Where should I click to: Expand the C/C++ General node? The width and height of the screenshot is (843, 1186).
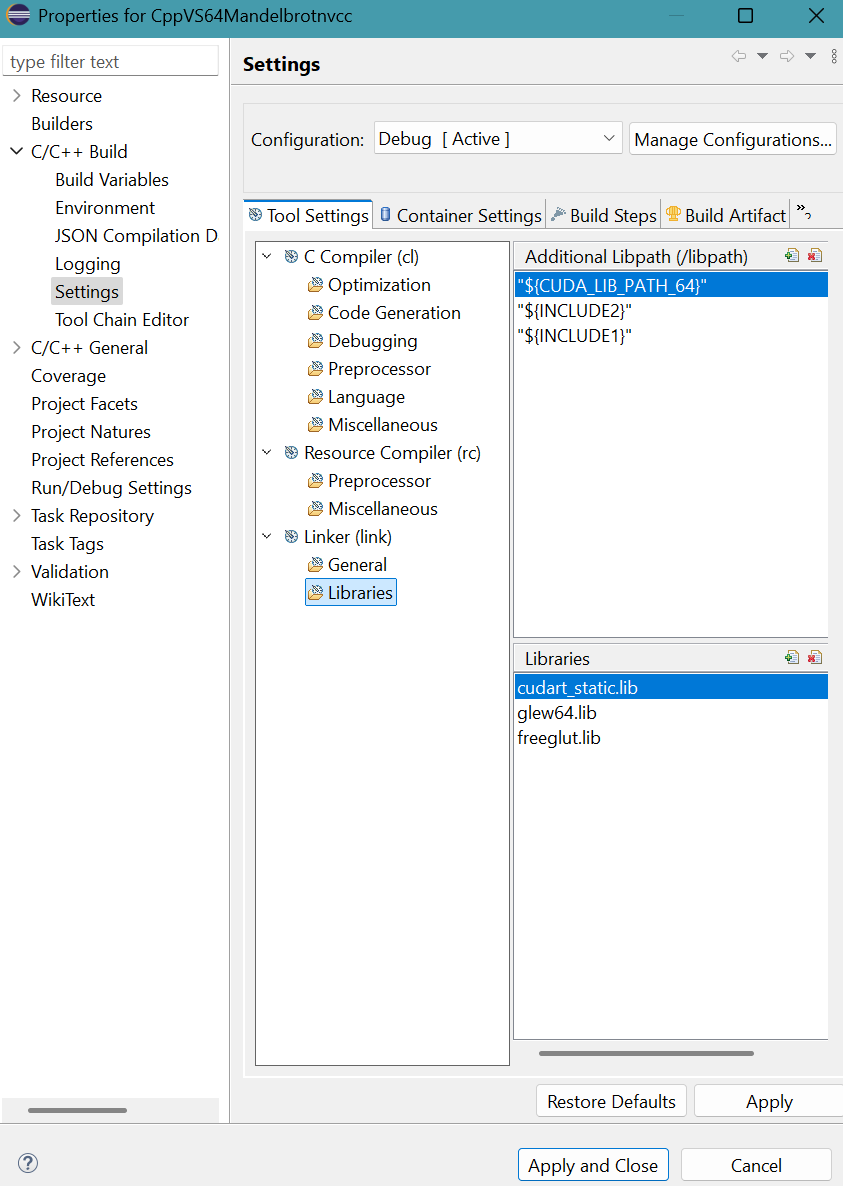(17, 347)
